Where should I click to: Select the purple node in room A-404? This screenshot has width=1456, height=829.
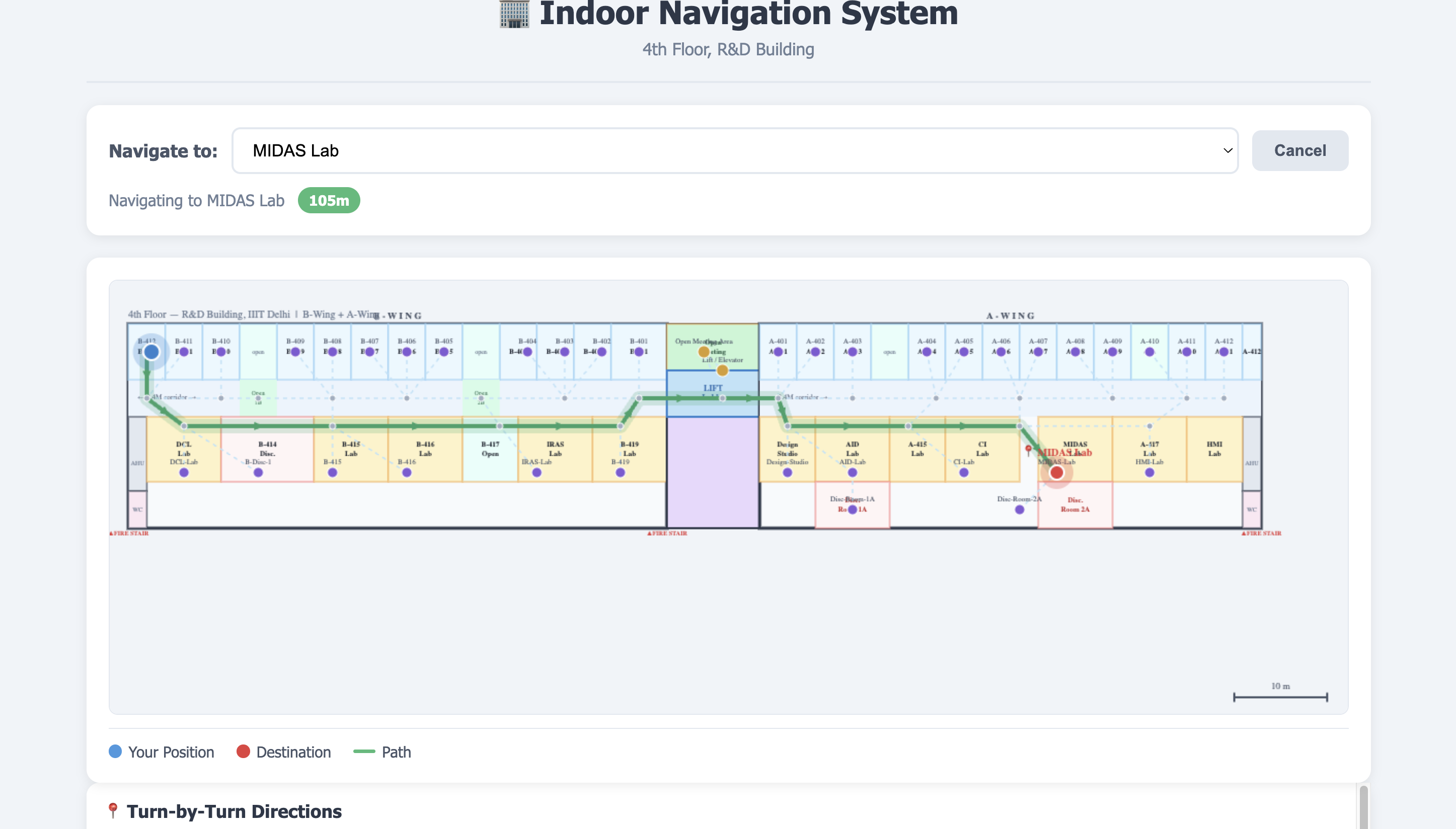click(927, 352)
